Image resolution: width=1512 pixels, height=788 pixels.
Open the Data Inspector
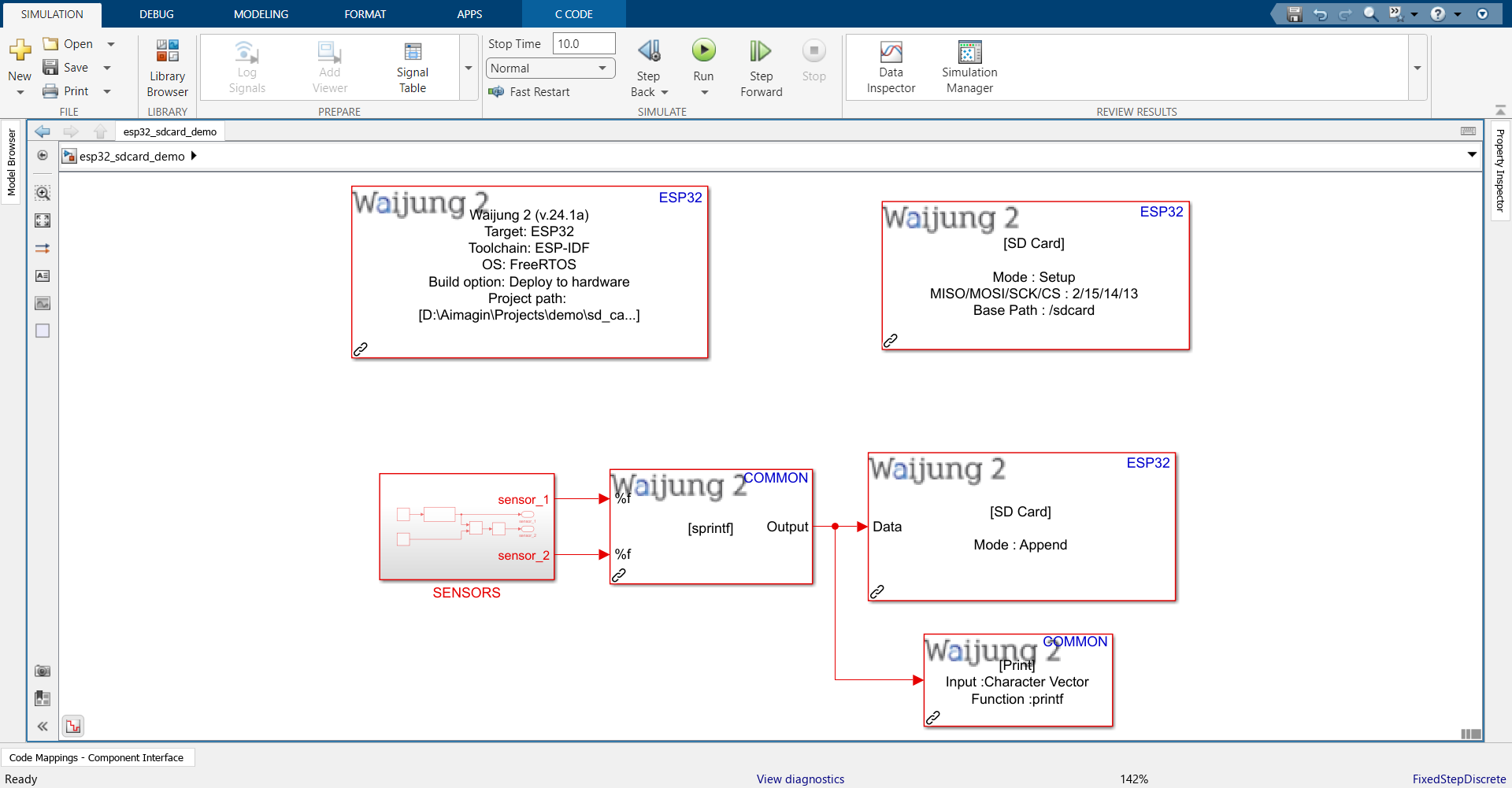point(891,68)
